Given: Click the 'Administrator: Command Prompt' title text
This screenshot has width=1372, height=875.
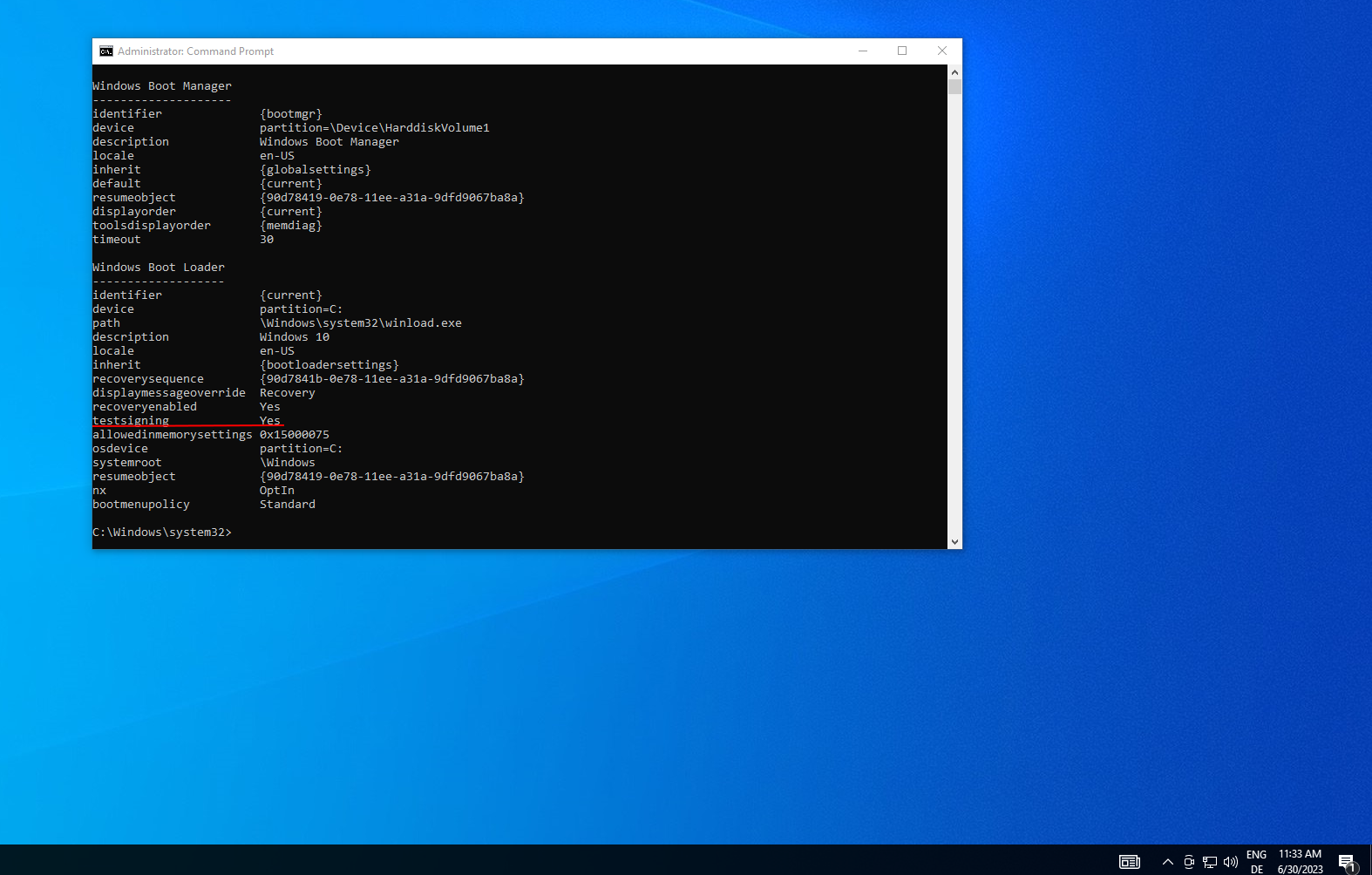Looking at the screenshot, I should click(x=196, y=51).
